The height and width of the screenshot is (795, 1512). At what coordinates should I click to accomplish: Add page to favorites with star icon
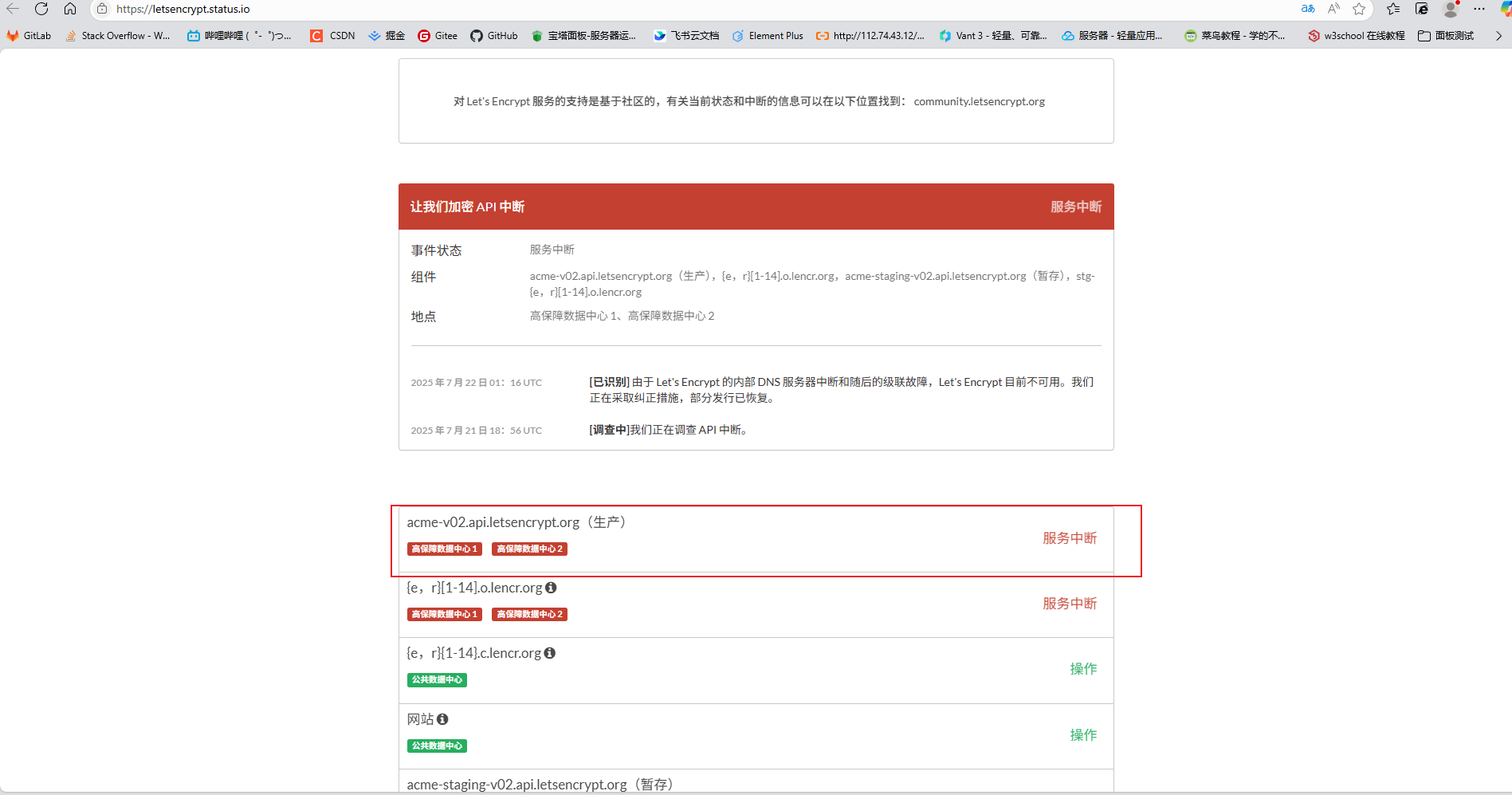[x=1359, y=9]
